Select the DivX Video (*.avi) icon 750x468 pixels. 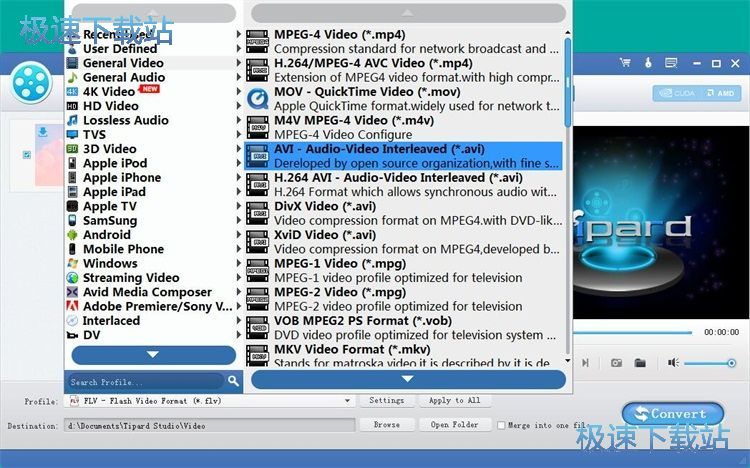pyautogui.click(x=257, y=213)
